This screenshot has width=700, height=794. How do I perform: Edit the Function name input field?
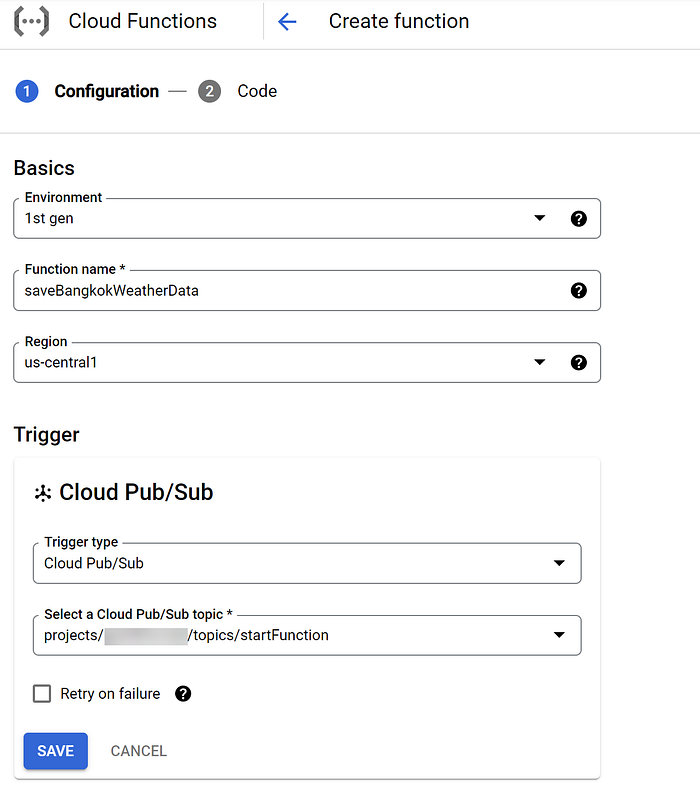(307, 291)
